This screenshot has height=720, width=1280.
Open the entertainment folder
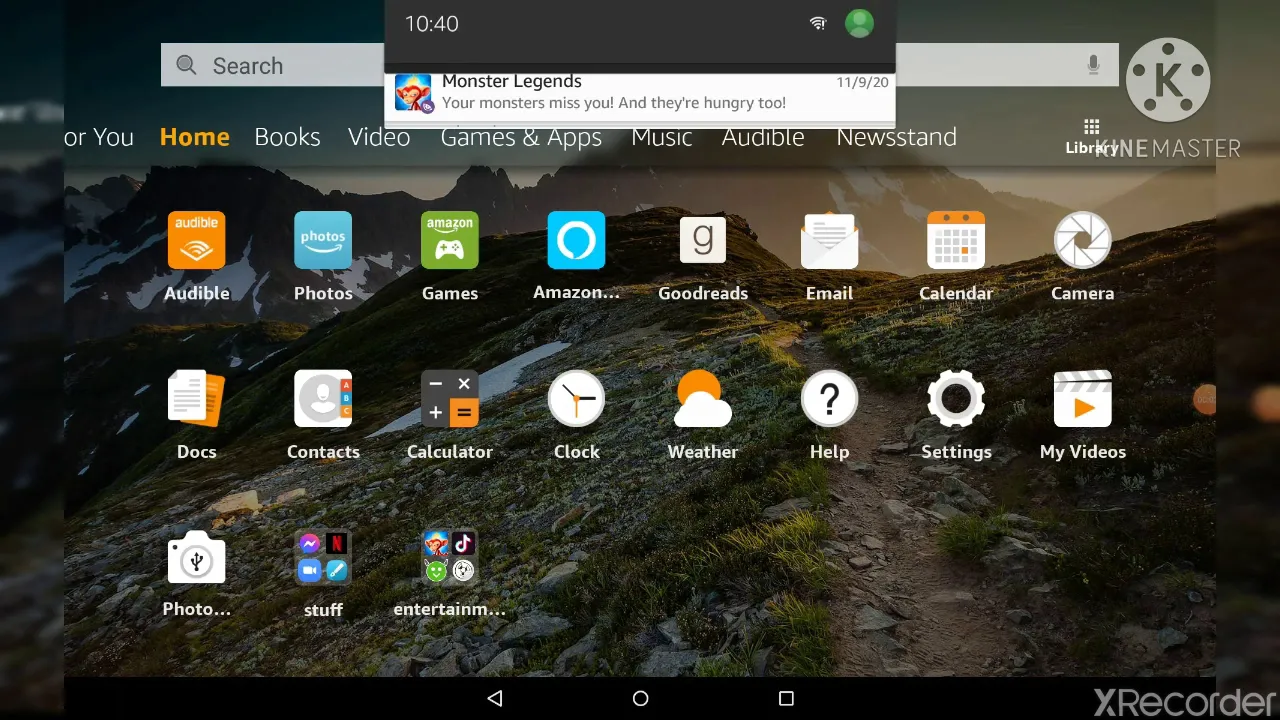coord(450,557)
